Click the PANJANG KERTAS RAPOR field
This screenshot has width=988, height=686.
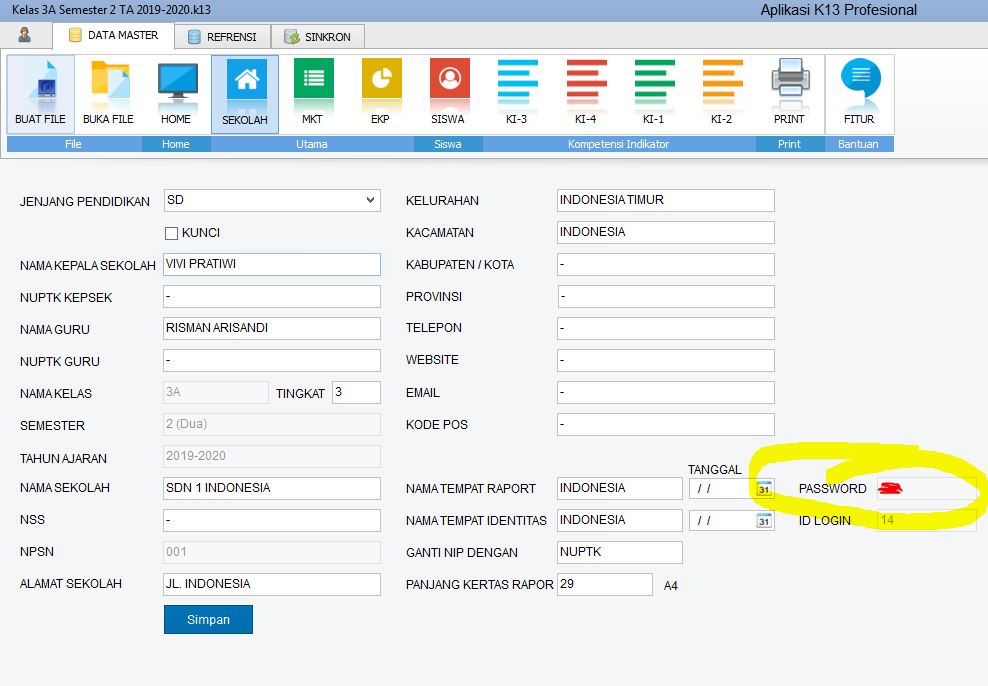604,584
